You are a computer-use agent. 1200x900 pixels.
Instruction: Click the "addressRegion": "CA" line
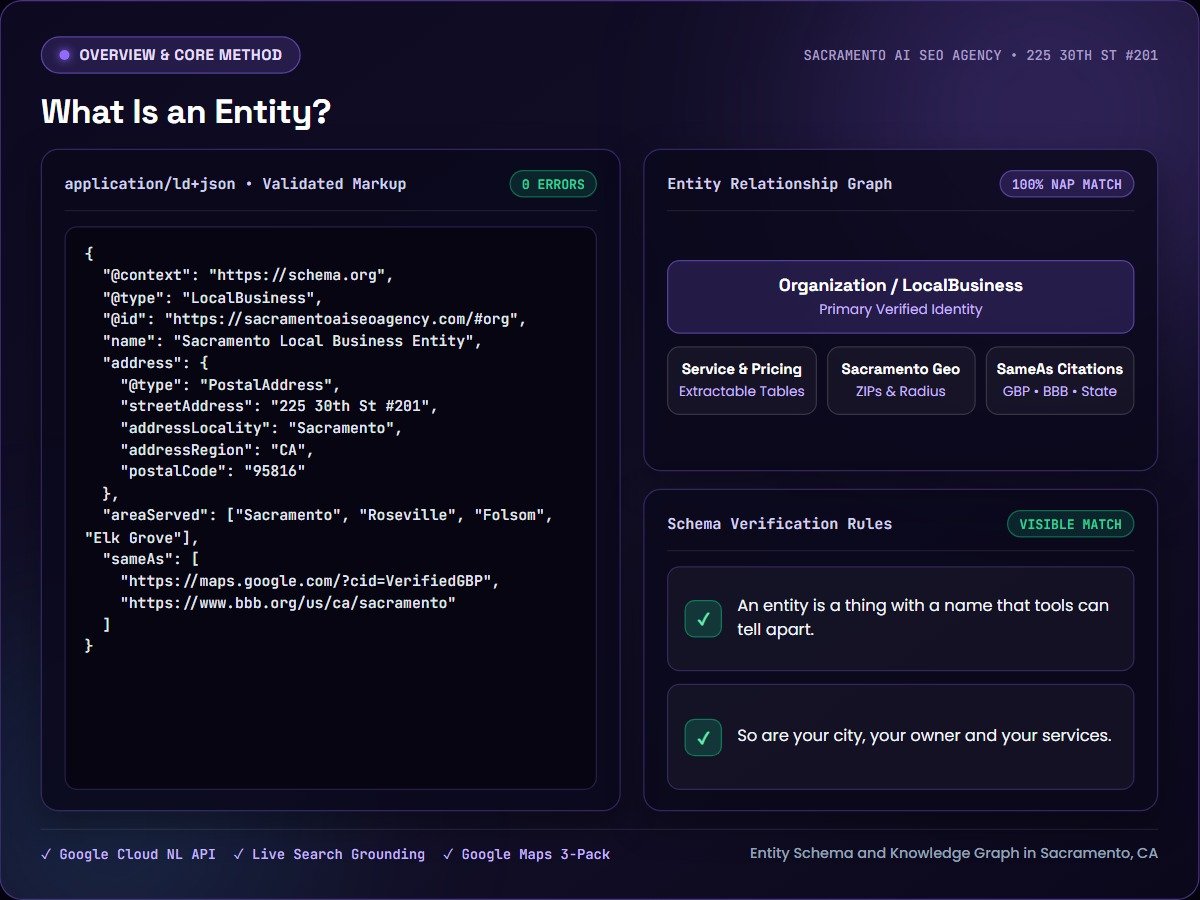[x=217, y=451]
